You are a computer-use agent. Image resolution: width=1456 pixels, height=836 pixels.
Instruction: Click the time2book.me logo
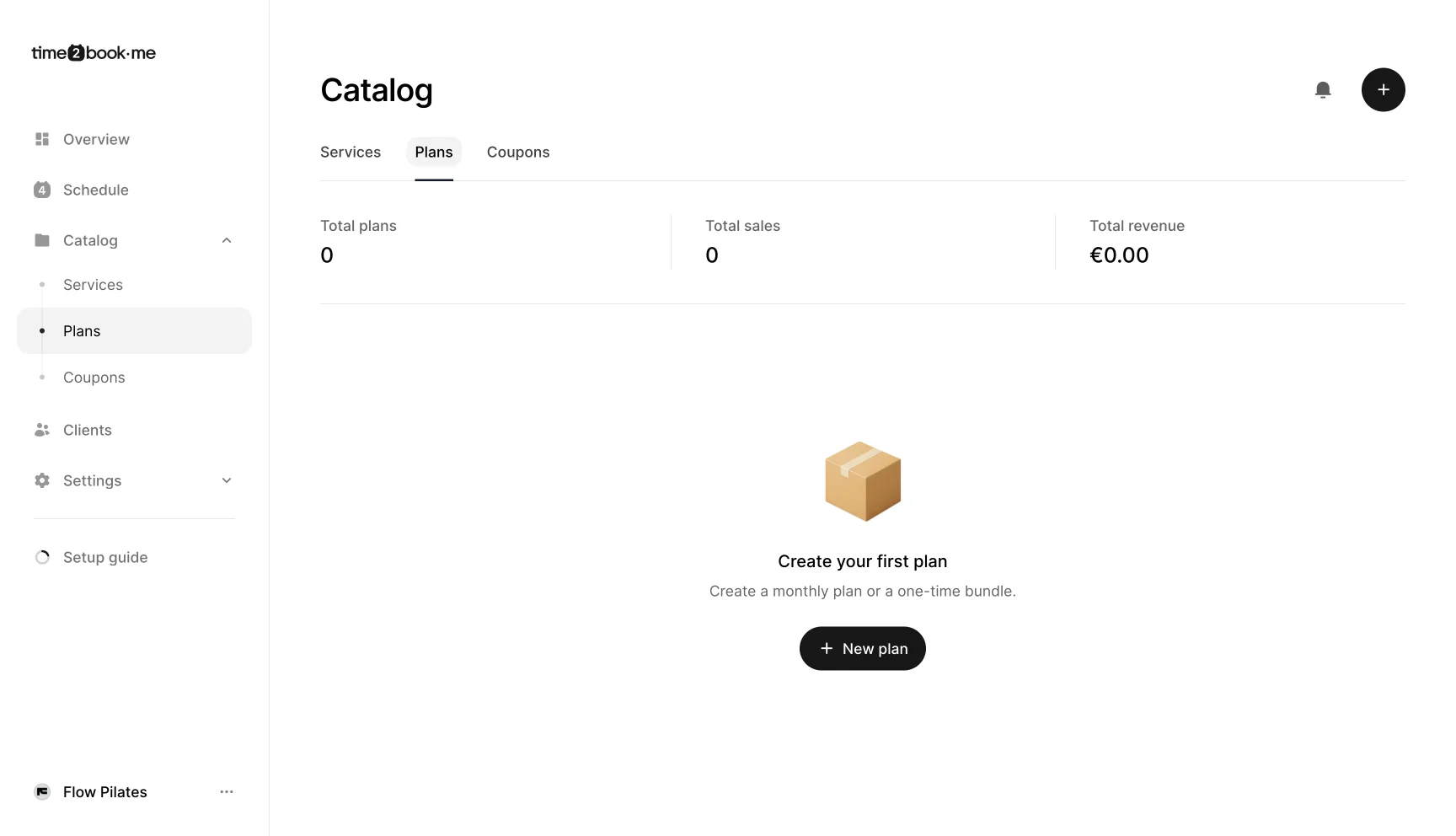click(x=94, y=53)
